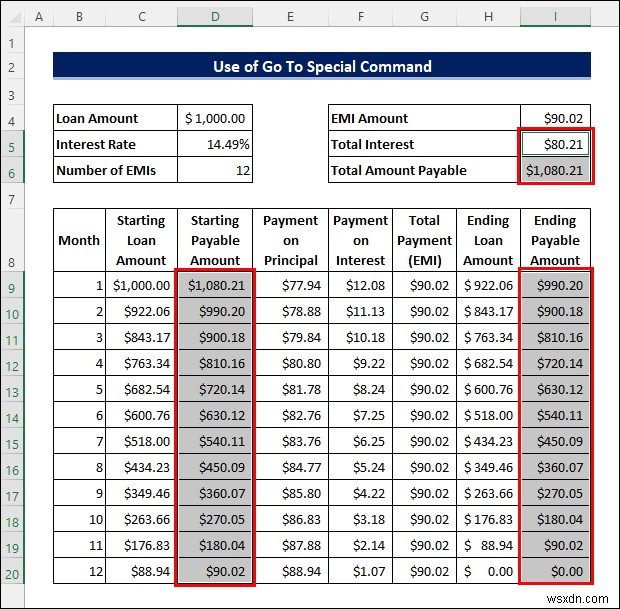
Task: Click row 5 header
Action: 12,144
